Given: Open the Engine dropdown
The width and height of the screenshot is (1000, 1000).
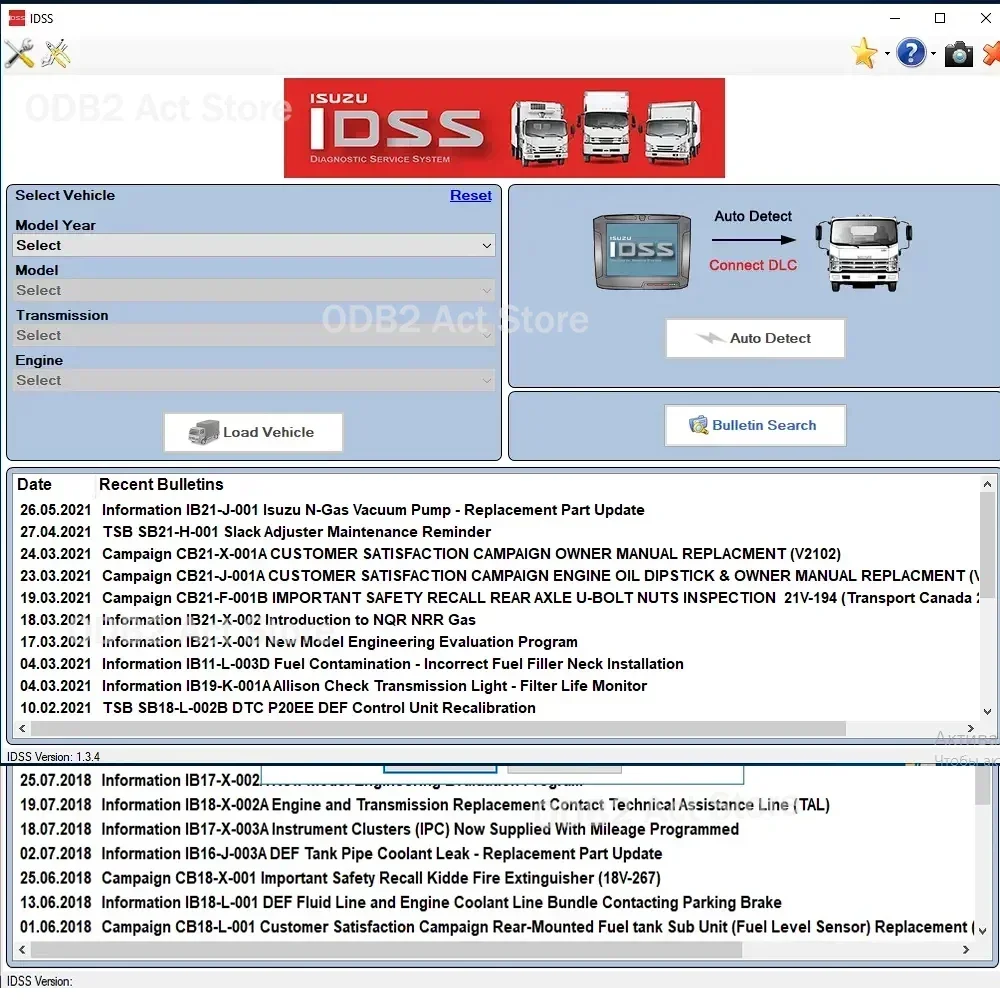Looking at the screenshot, I should click(254, 381).
